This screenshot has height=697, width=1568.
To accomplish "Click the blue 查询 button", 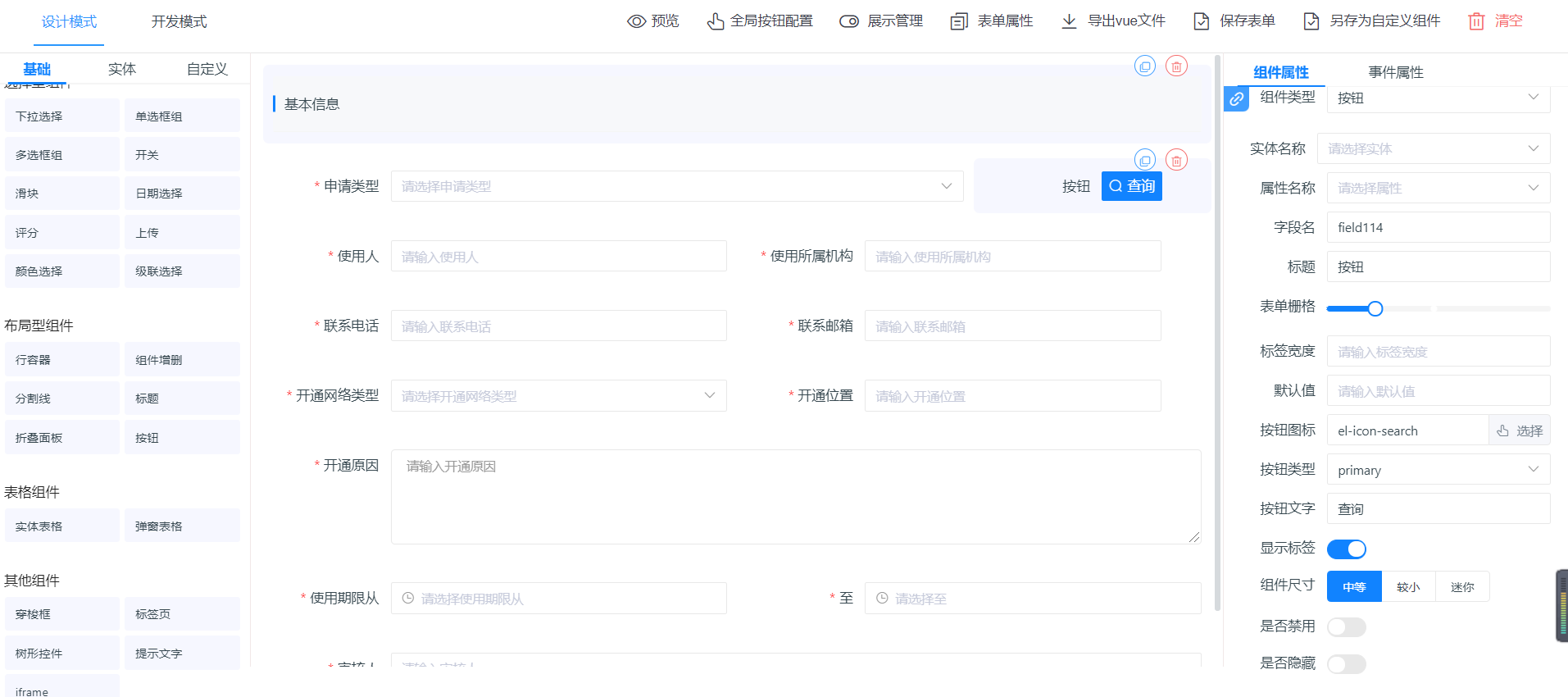I will click(x=1132, y=186).
